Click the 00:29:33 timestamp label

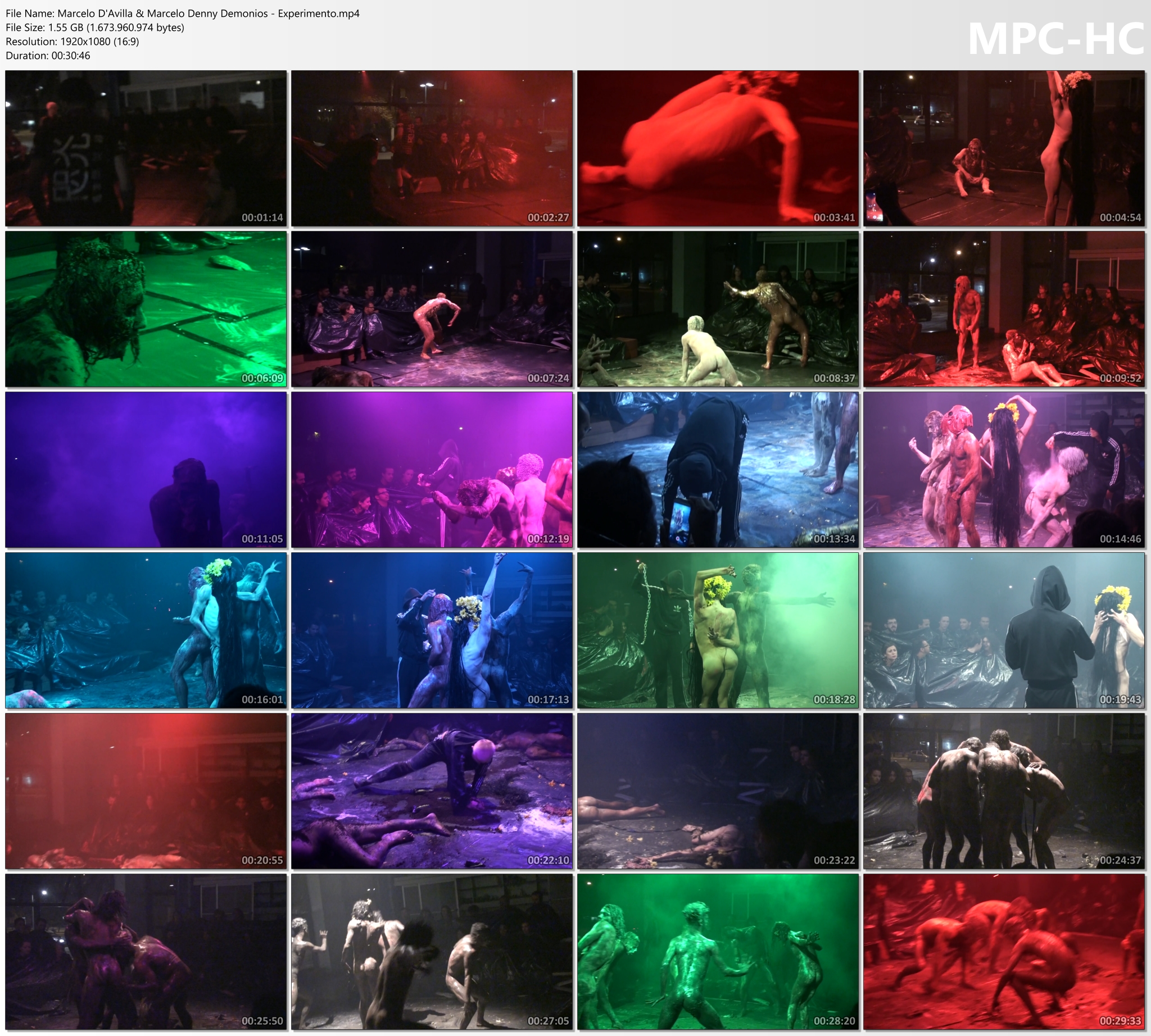click(1120, 1021)
